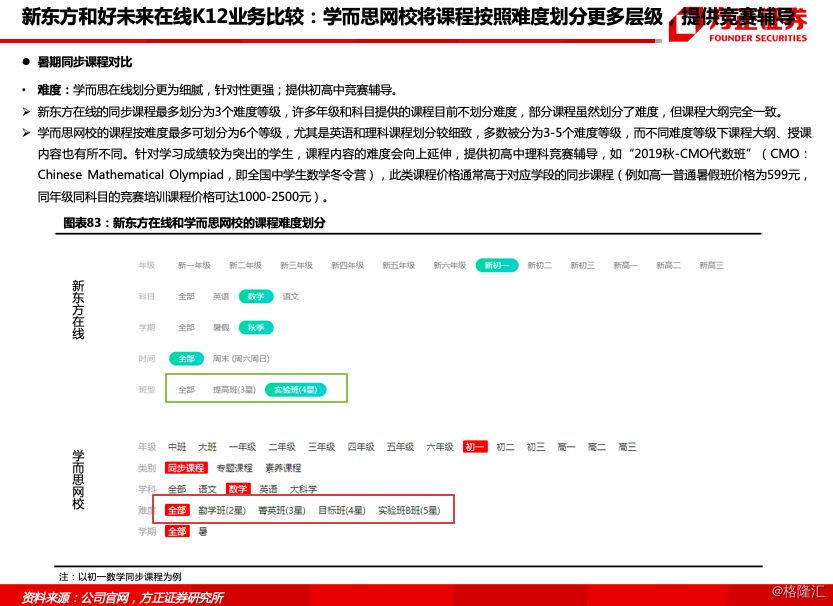Select 勤学班(2星) difficulty level
Screen dimensions: 833x606
(222, 510)
